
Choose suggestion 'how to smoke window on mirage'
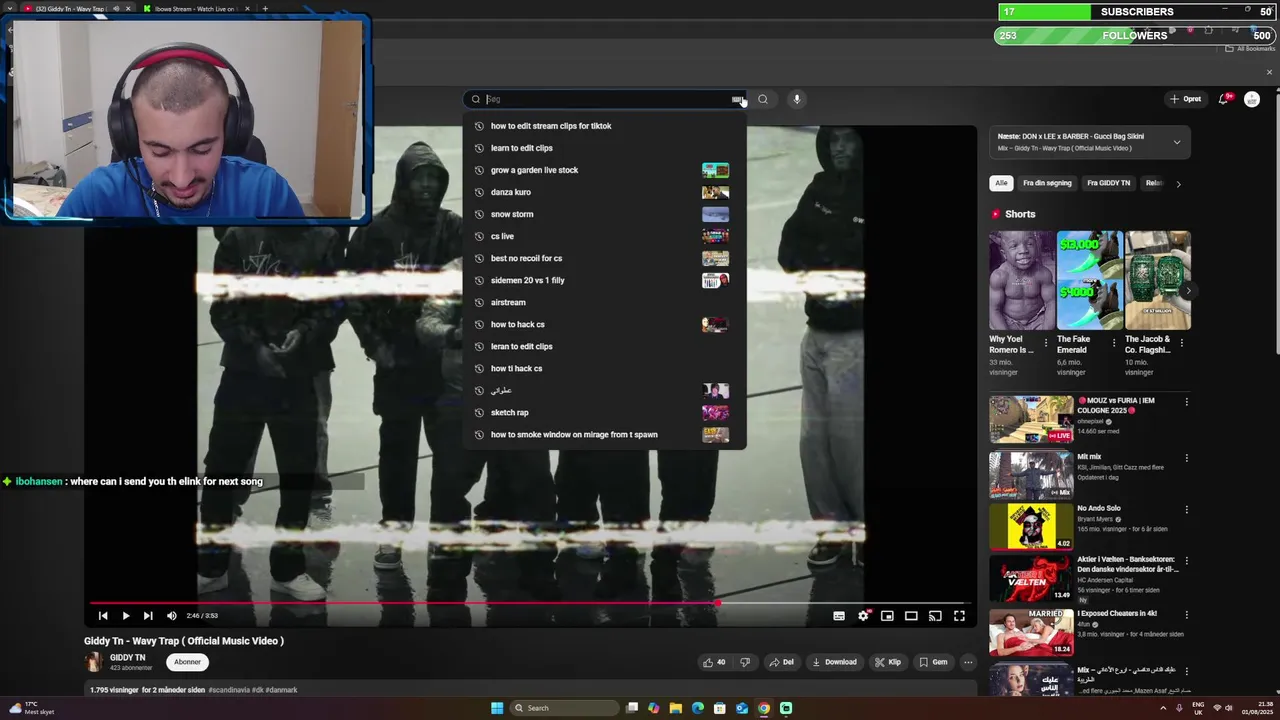tap(604, 434)
